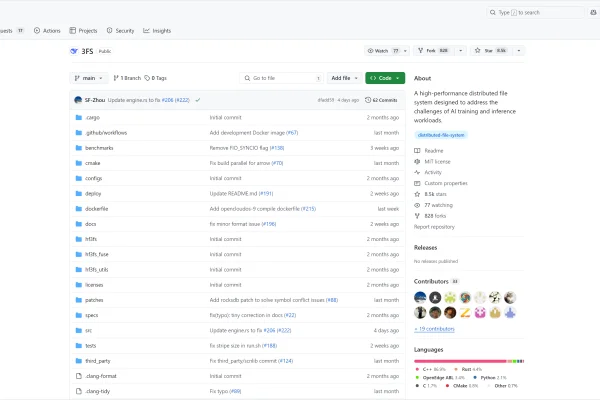The height and width of the screenshot is (400, 600).
Task: Open the configs folder icon
Action: pyautogui.click(x=79, y=178)
